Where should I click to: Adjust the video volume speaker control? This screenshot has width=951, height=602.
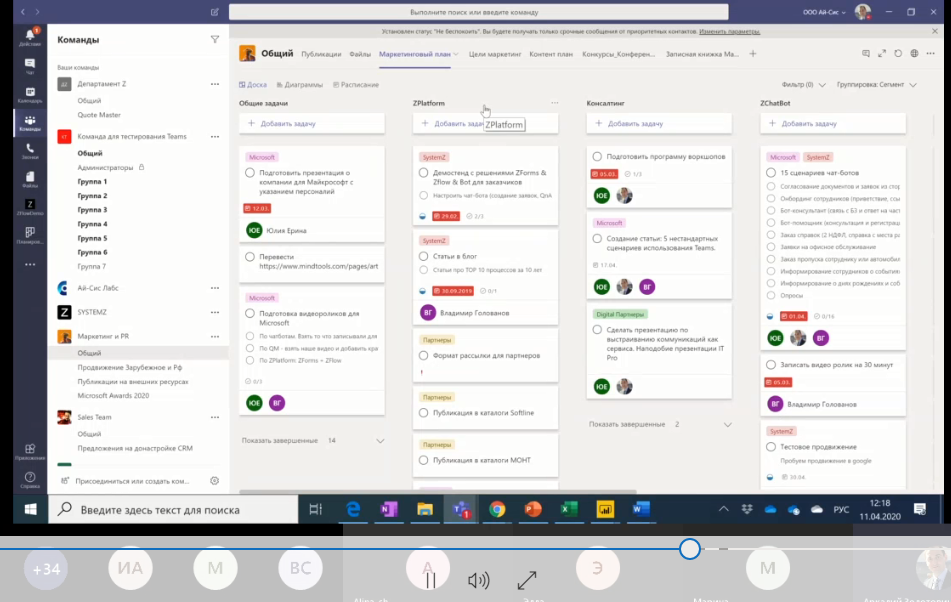click(479, 581)
